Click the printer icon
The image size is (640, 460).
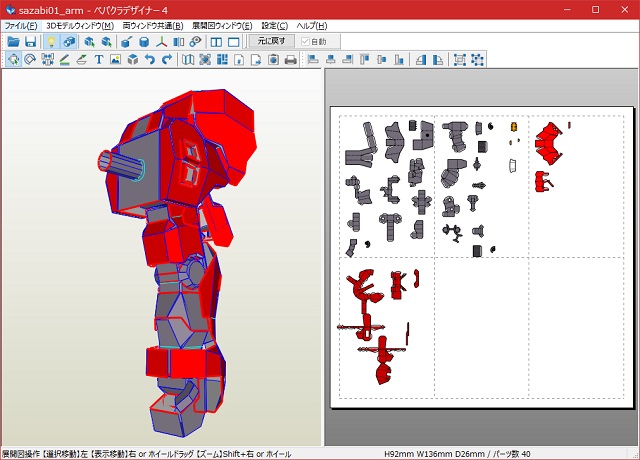pos(291,60)
